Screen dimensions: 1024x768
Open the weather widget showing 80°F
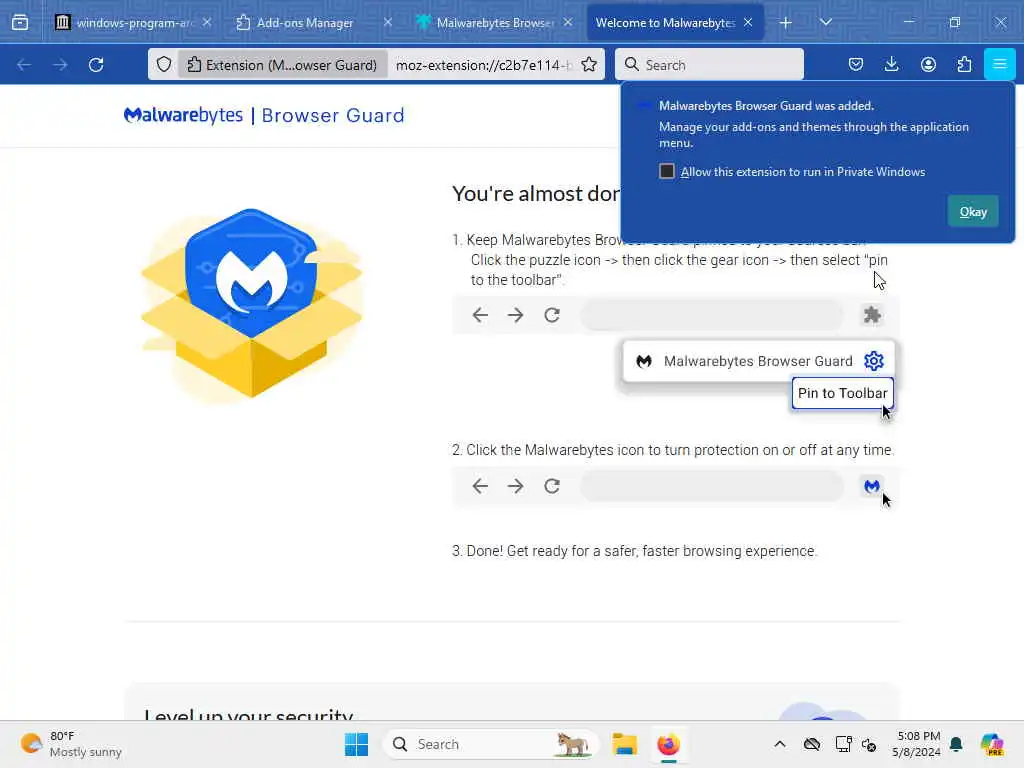pos(71,744)
